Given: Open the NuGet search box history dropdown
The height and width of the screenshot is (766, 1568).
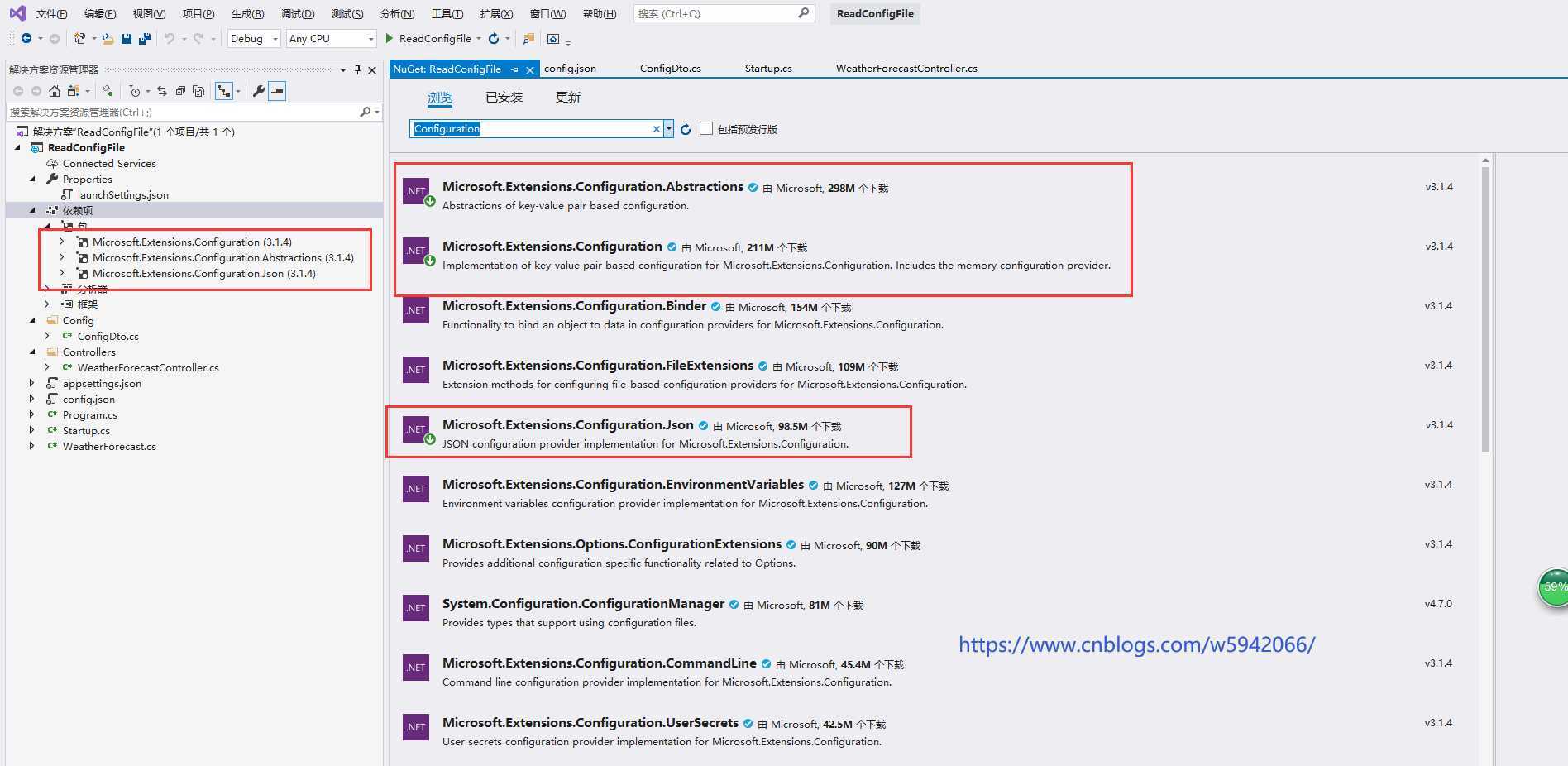Looking at the screenshot, I should click(669, 129).
